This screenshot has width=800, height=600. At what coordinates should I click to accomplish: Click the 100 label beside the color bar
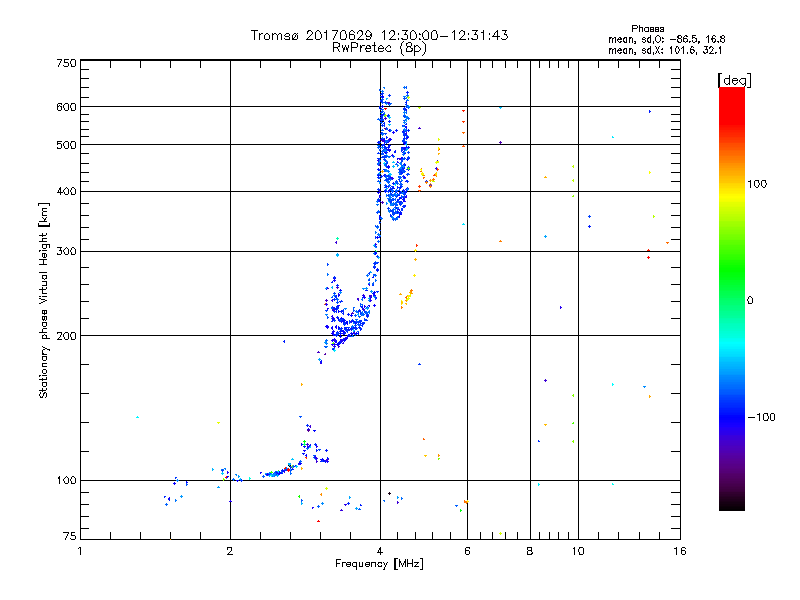(x=757, y=184)
